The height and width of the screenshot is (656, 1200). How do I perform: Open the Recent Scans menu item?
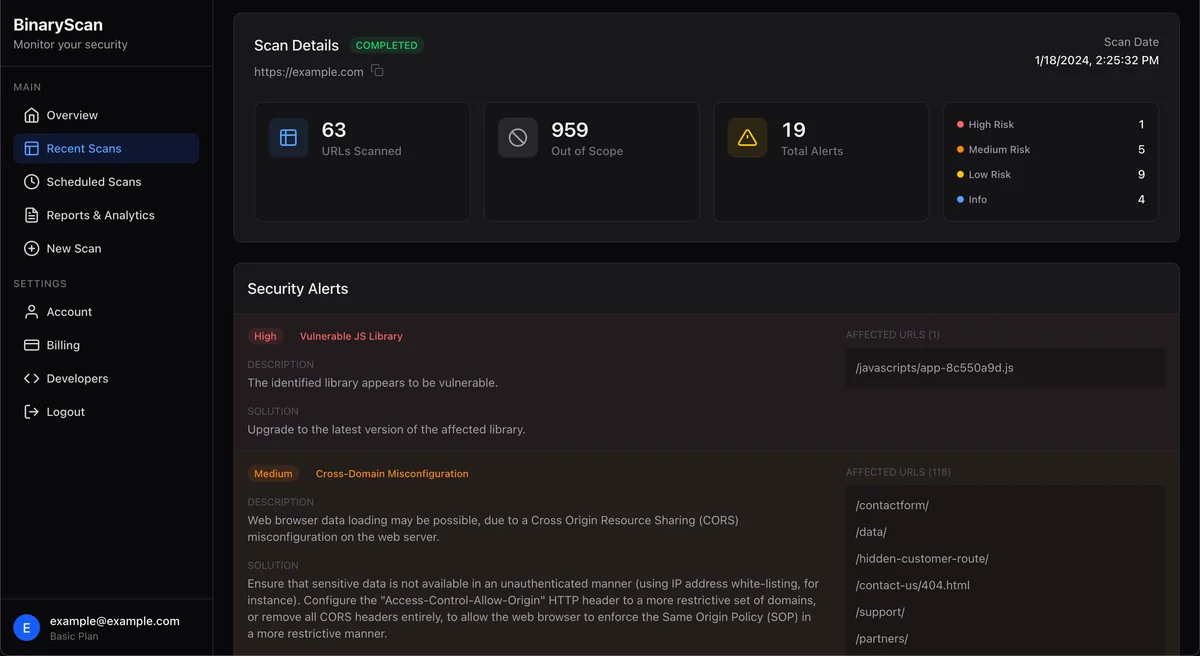point(84,149)
